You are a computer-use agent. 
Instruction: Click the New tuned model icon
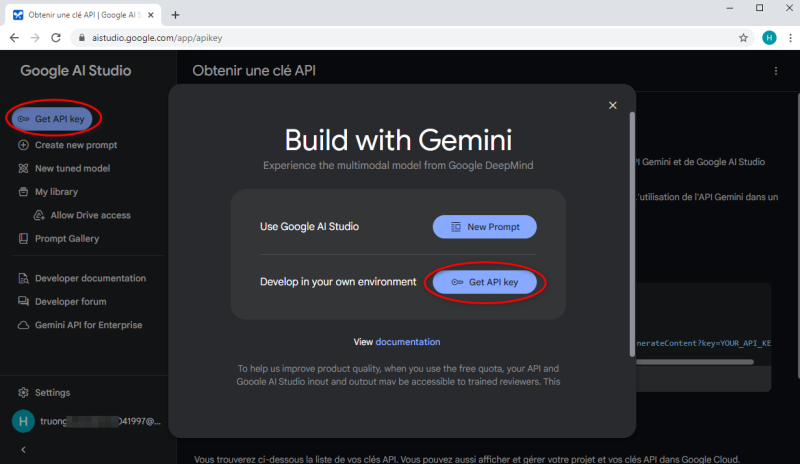[23, 168]
